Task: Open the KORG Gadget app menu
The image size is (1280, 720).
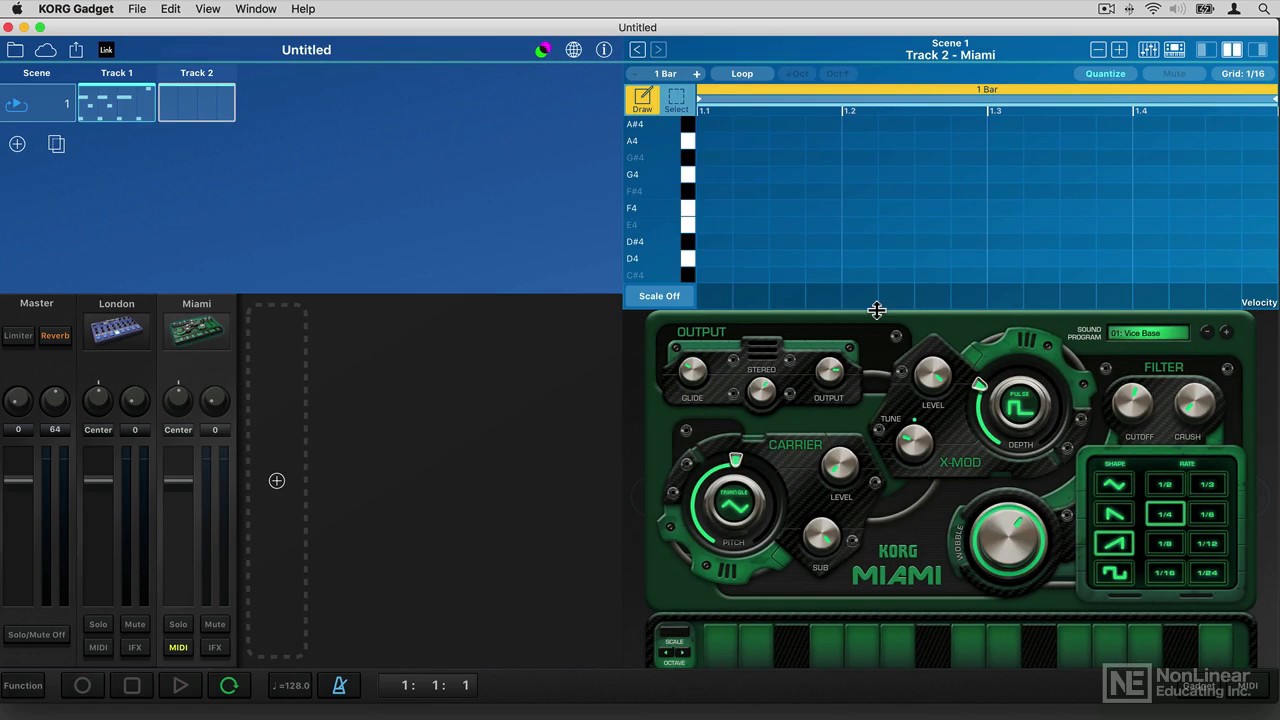Action: pos(76,9)
